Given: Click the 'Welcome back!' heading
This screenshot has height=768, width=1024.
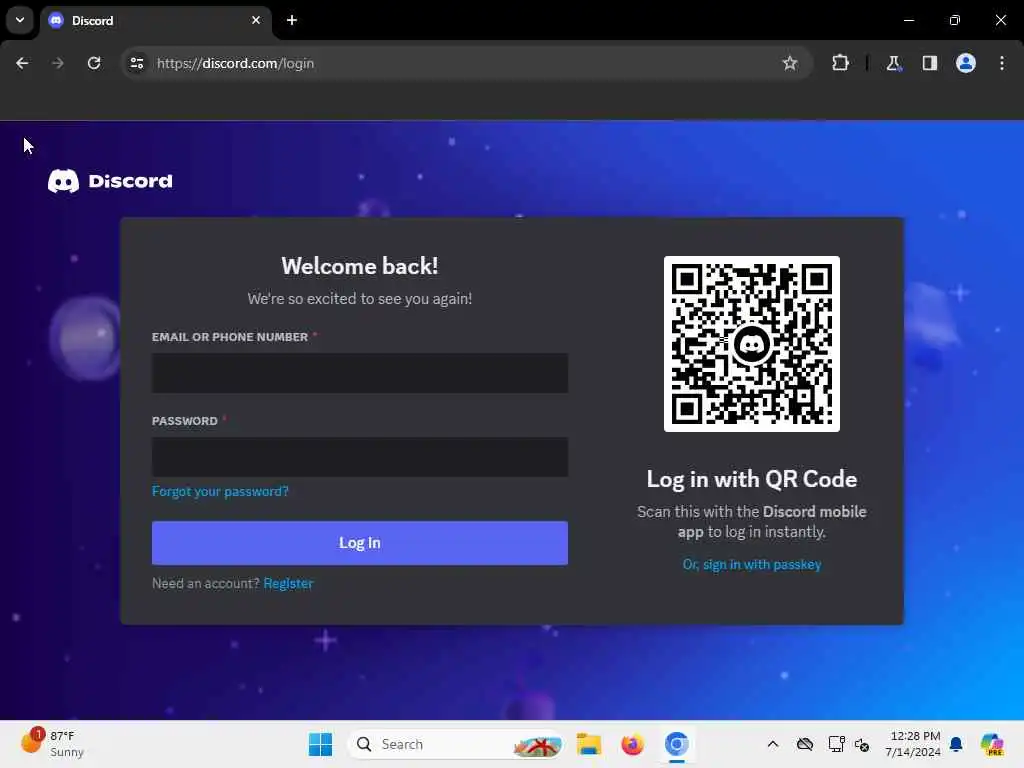Looking at the screenshot, I should point(360,266).
